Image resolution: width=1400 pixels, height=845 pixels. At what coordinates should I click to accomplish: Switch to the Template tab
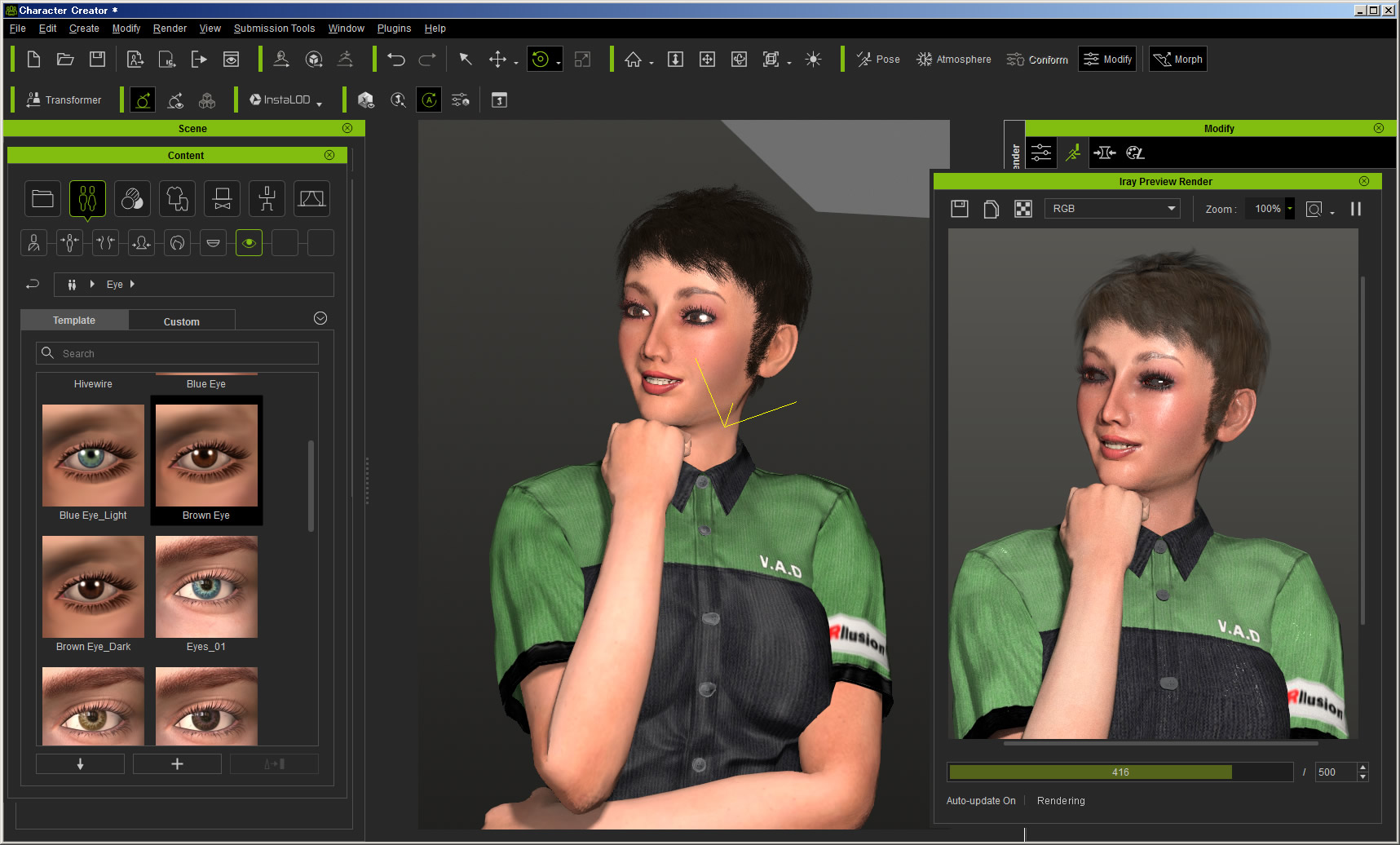(74, 321)
